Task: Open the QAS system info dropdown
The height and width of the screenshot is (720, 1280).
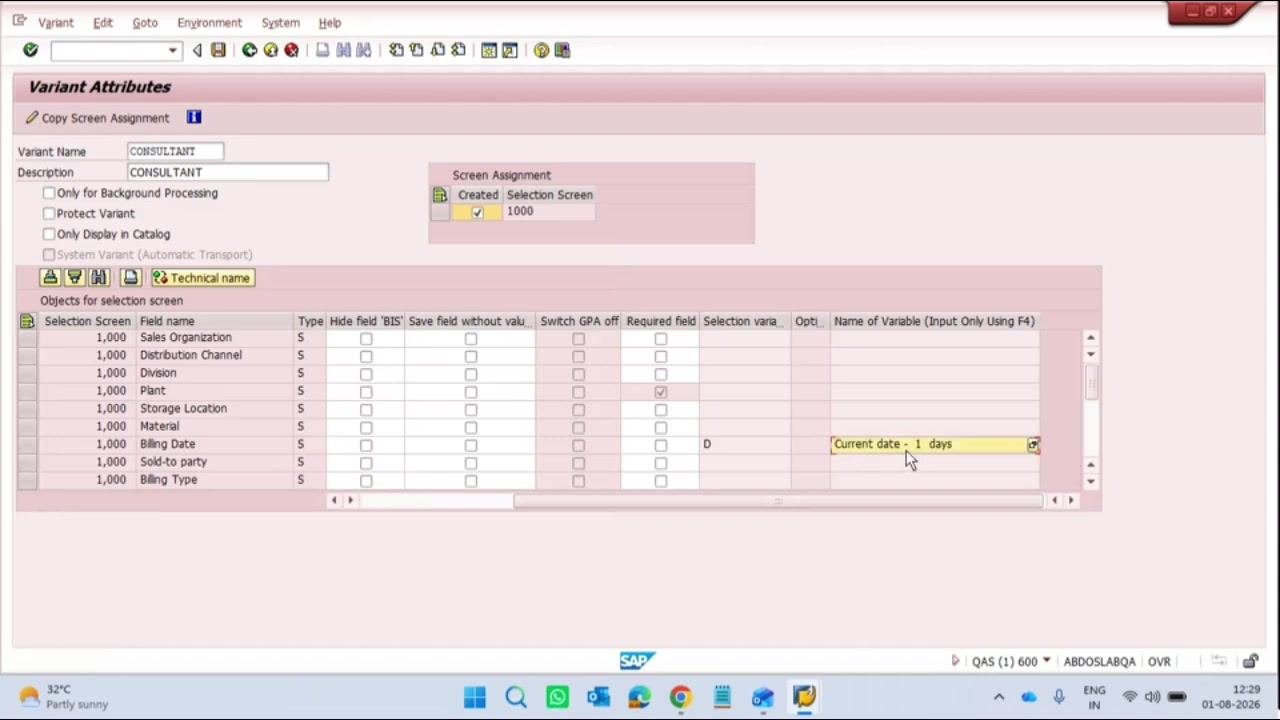Action: point(1046,661)
